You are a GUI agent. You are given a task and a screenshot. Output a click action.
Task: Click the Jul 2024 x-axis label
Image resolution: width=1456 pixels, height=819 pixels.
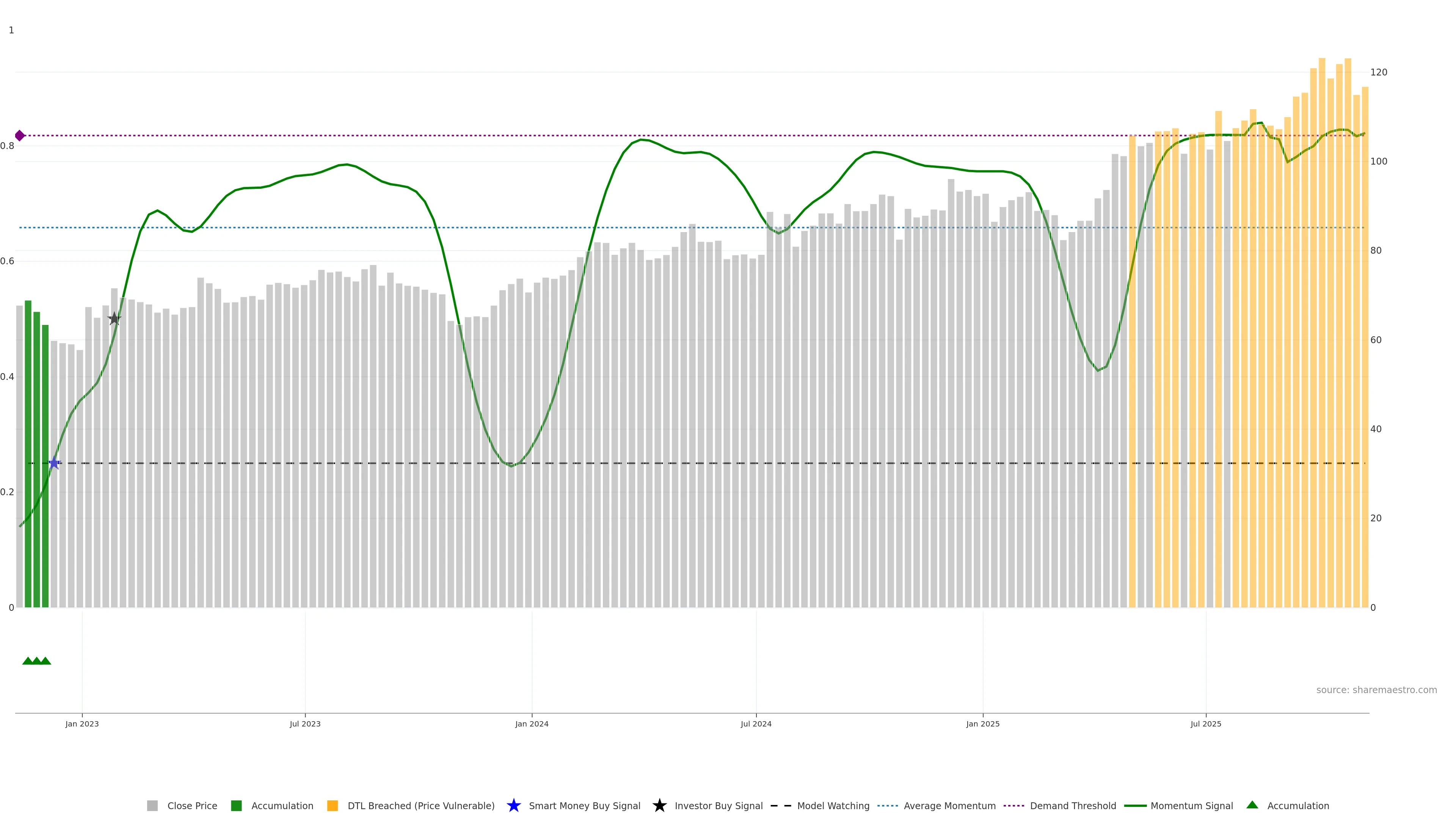pos(756,723)
